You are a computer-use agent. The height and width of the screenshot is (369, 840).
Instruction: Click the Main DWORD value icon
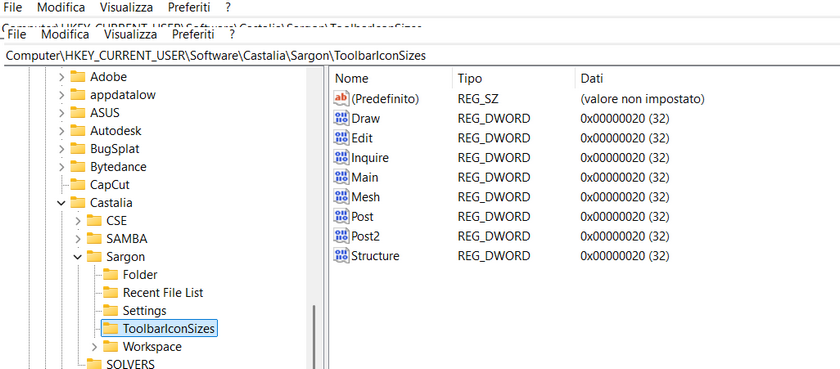[x=341, y=177]
